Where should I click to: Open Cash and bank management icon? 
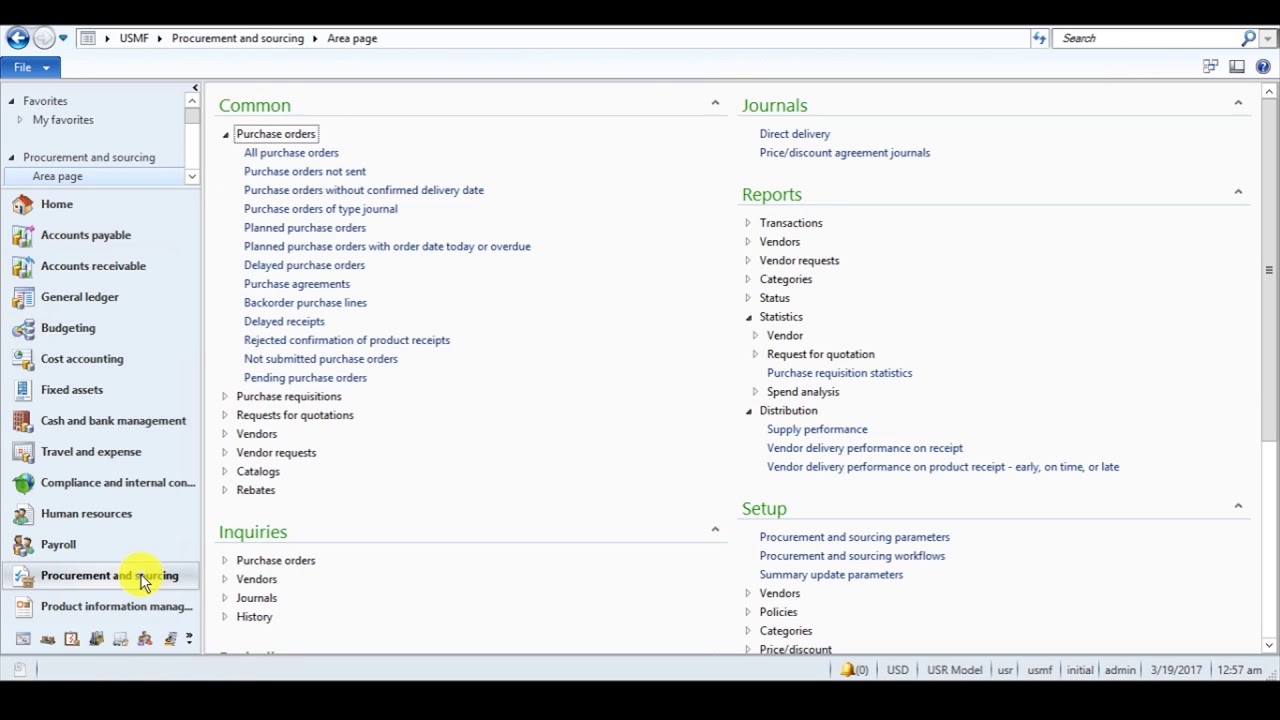(x=23, y=421)
